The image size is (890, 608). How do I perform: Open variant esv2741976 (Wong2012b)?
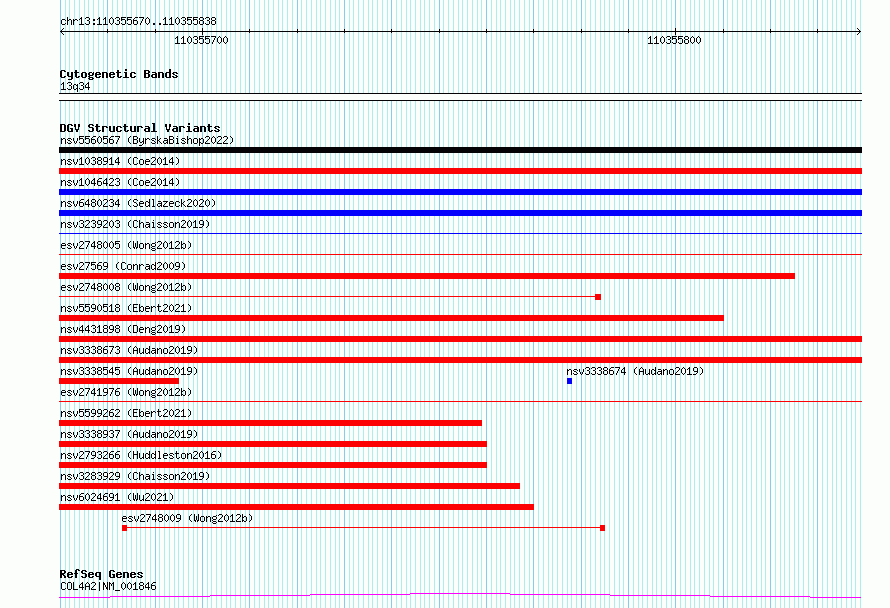pos(126,392)
